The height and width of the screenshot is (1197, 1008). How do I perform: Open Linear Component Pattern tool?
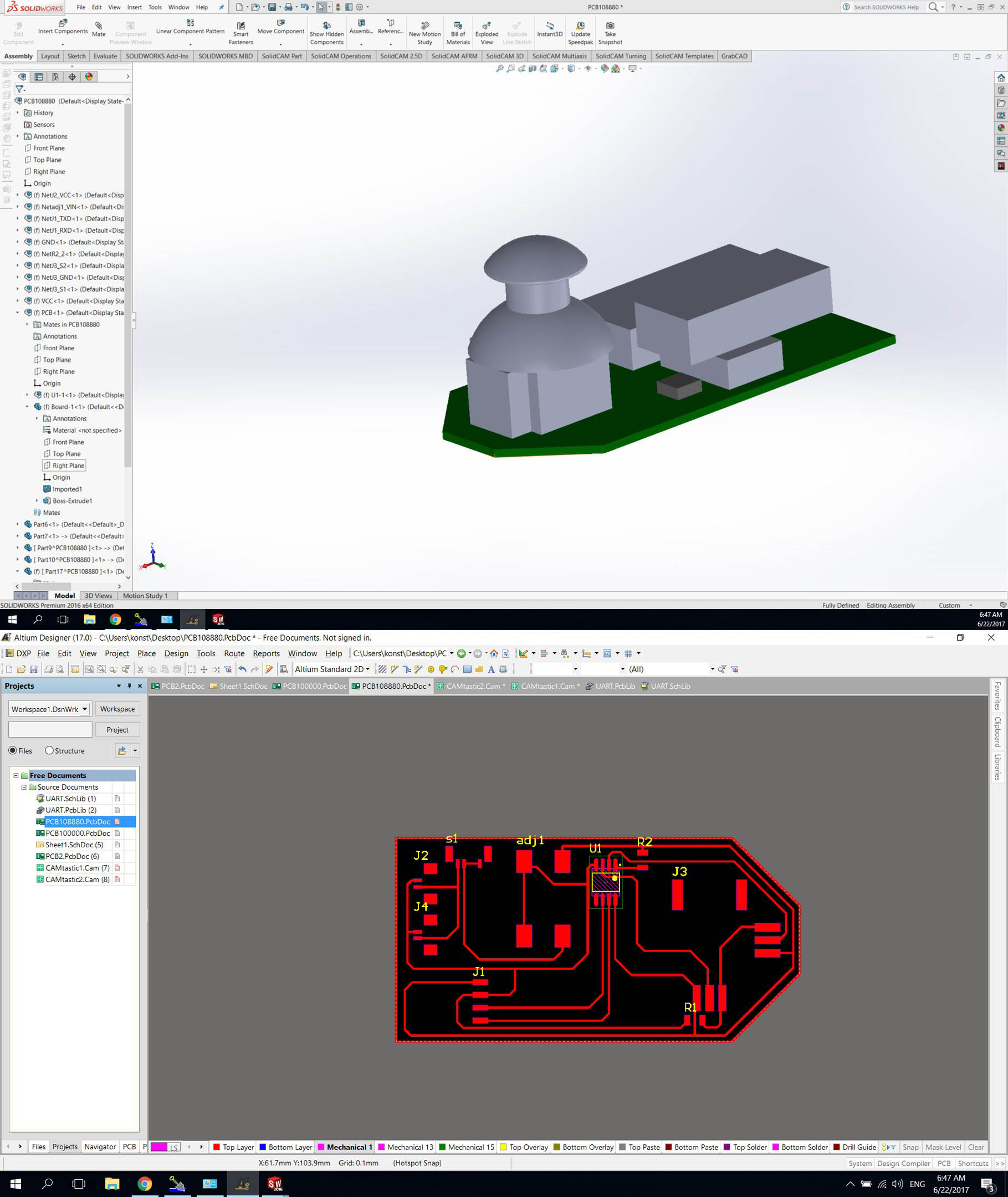190,27
